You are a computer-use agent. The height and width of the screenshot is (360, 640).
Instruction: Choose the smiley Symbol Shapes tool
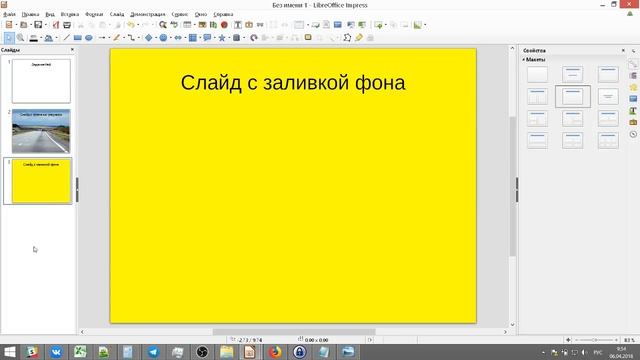click(163, 38)
